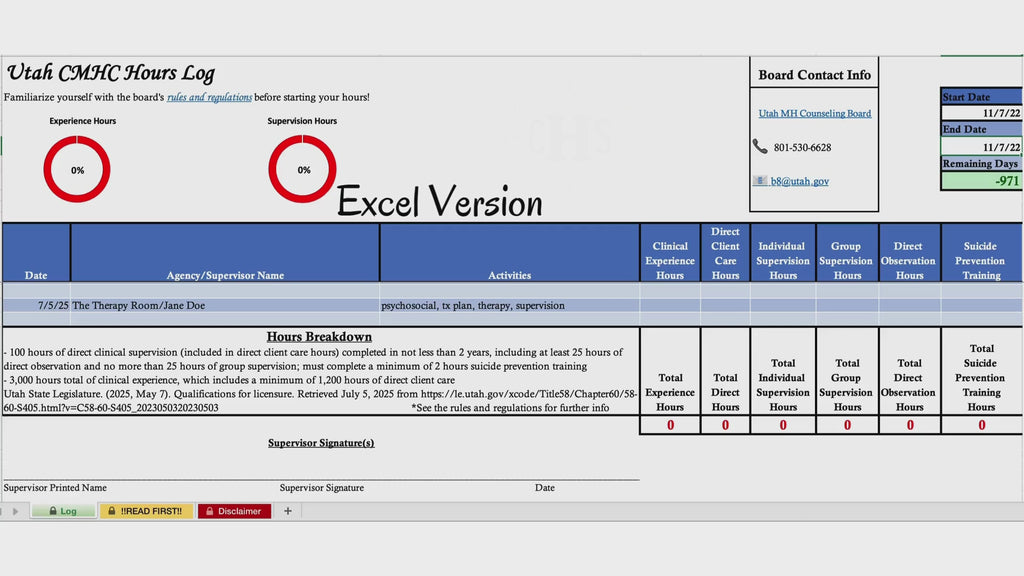Click the sheet tab scroll-right arrow
This screenshot has width=1024, height=576.
[16, 511]
